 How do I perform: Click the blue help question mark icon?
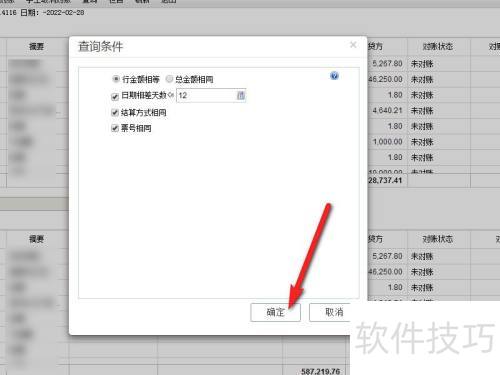[x=334, y=76]
